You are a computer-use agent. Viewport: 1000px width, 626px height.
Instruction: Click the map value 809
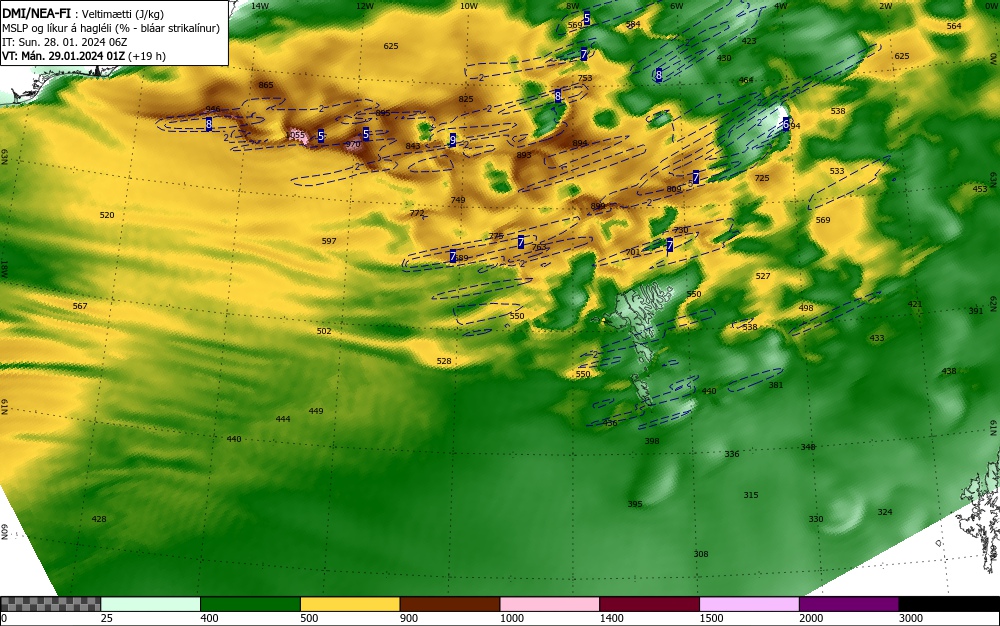pos(674,189)
